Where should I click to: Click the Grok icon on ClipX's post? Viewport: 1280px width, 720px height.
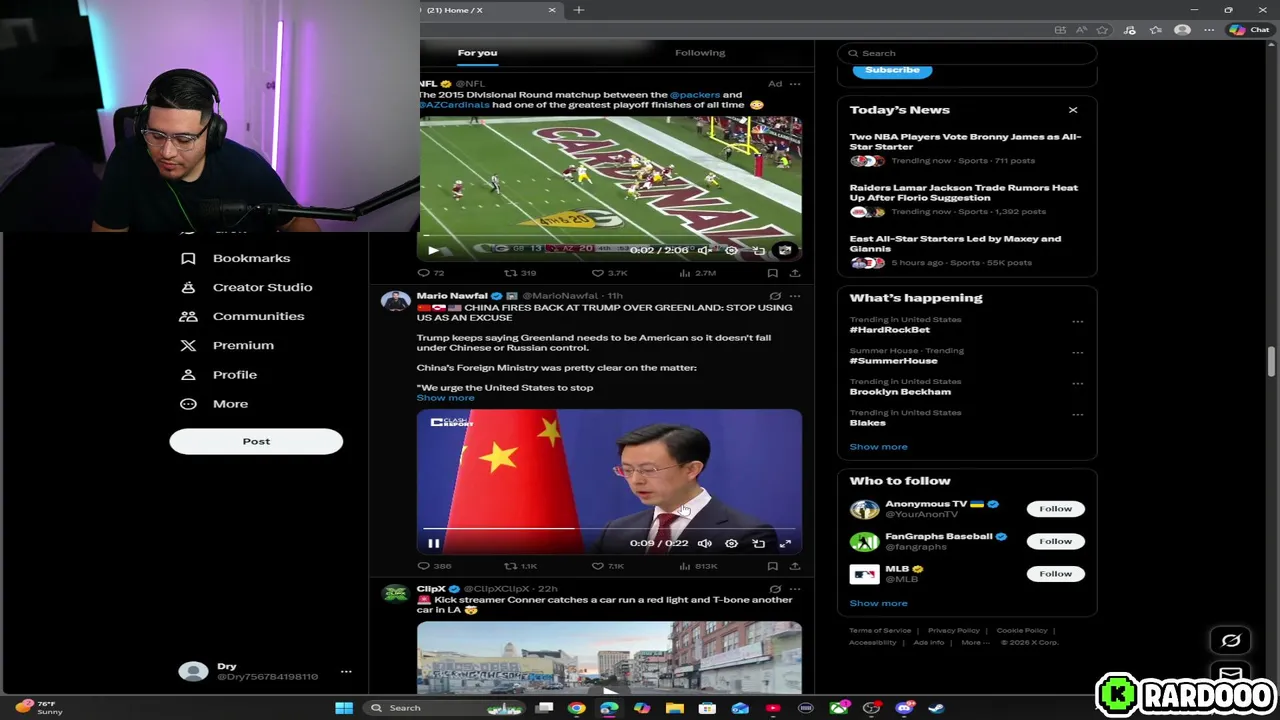point(775,589)
